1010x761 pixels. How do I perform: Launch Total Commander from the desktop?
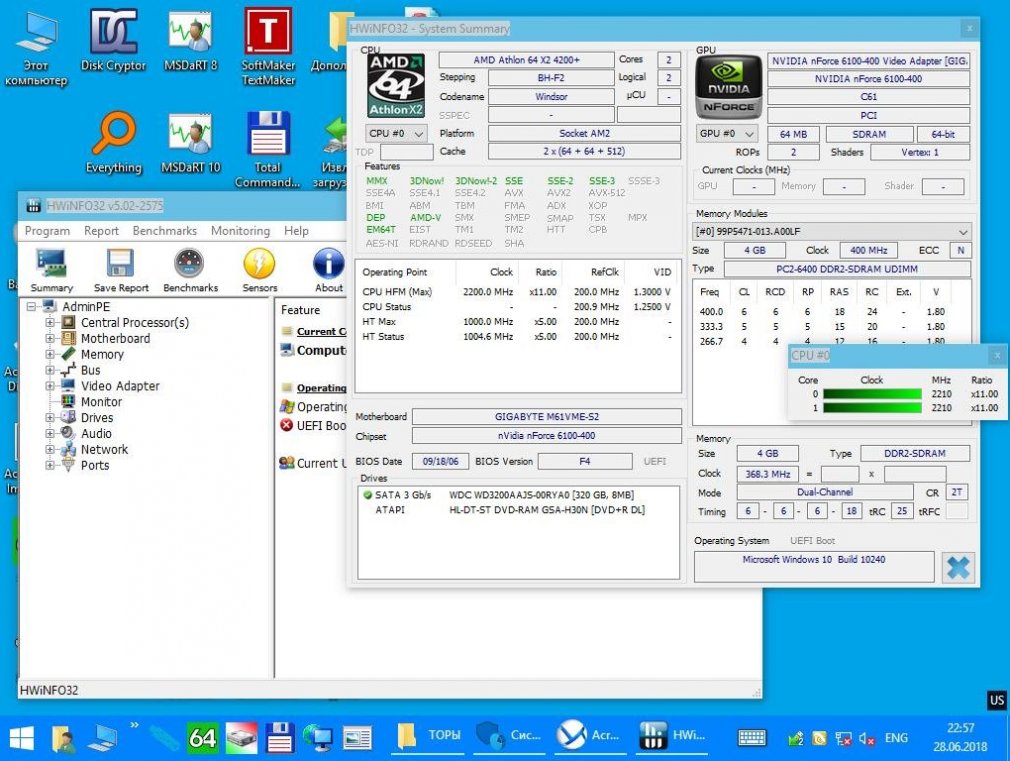click(x=268, y=149)
